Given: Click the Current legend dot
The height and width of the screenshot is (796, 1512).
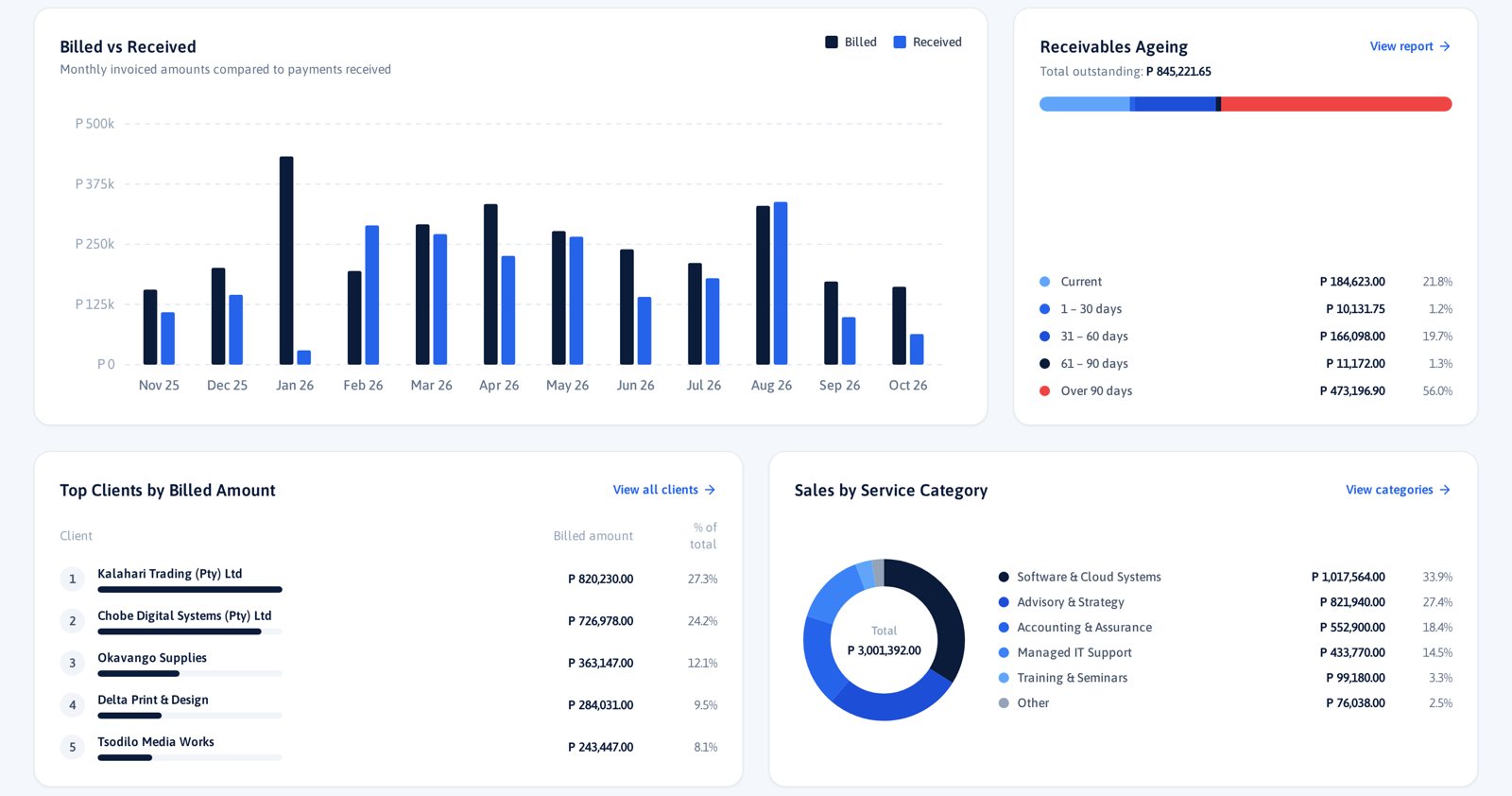Looking at the screenshot, I should [1044, 282].
